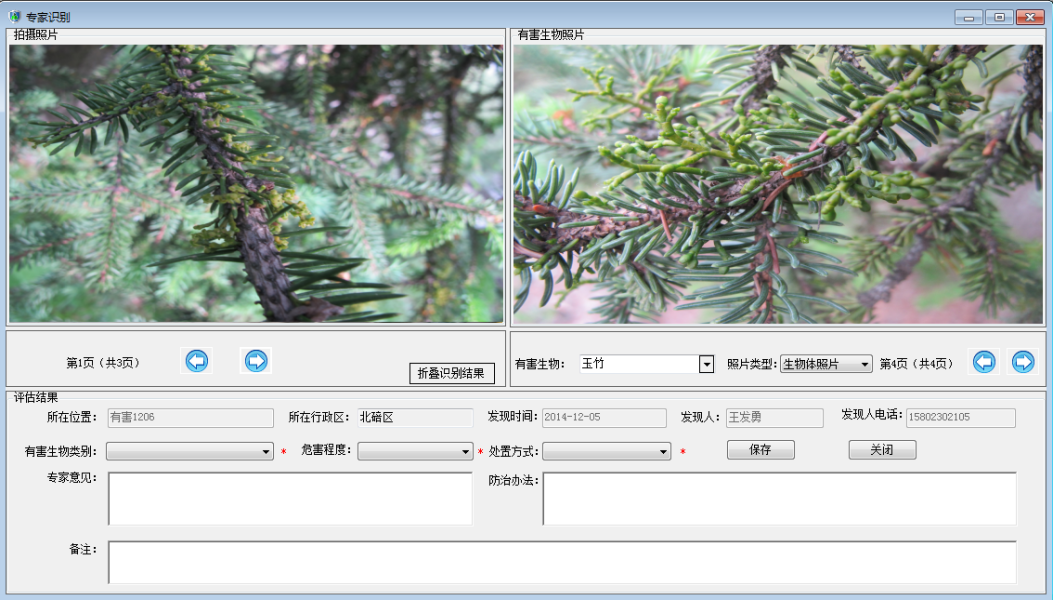Image resolution: width=1053 pixels, height=600 pixels.
Task: Click the 备注 input field
Action: pos(560,561)
